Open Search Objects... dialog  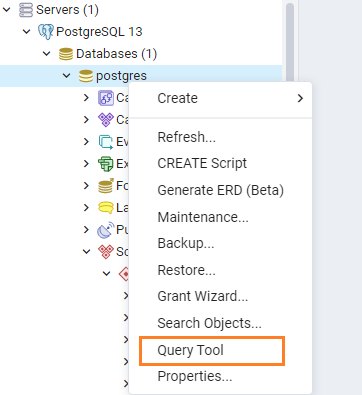[x=220, y=323]
